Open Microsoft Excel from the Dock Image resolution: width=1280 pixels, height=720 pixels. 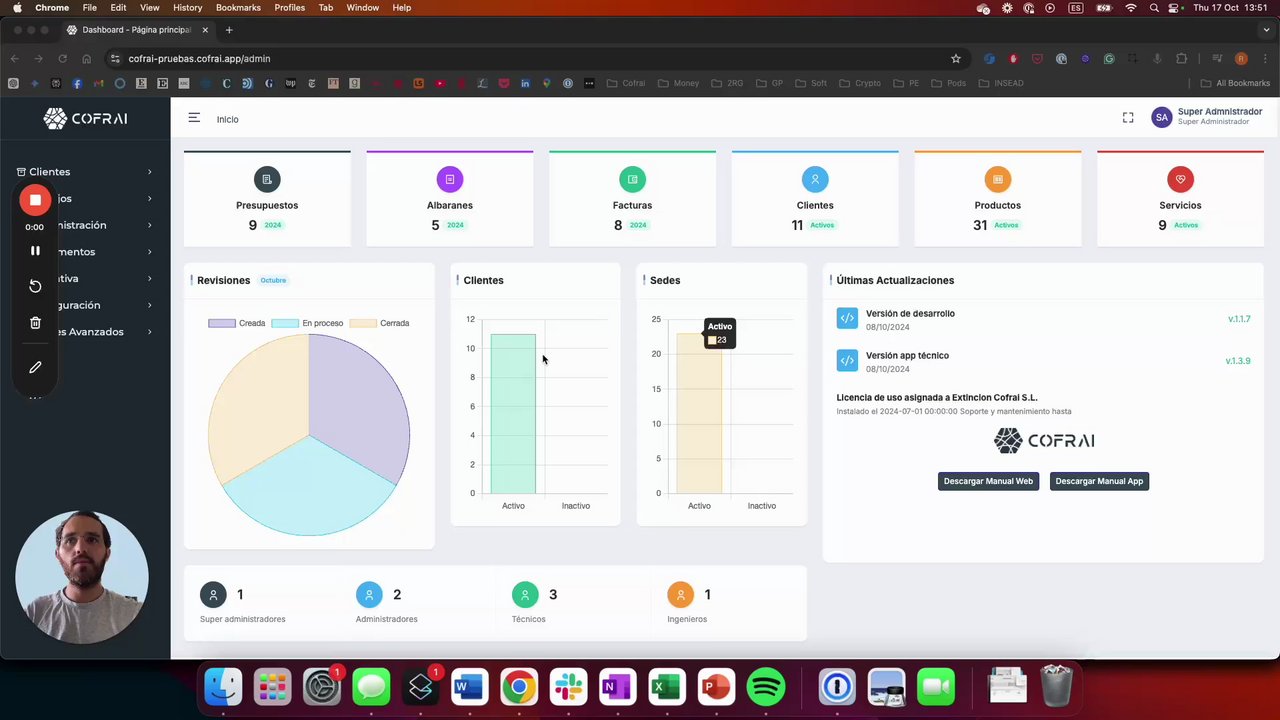pyautogui.click(x=667, y=687)
